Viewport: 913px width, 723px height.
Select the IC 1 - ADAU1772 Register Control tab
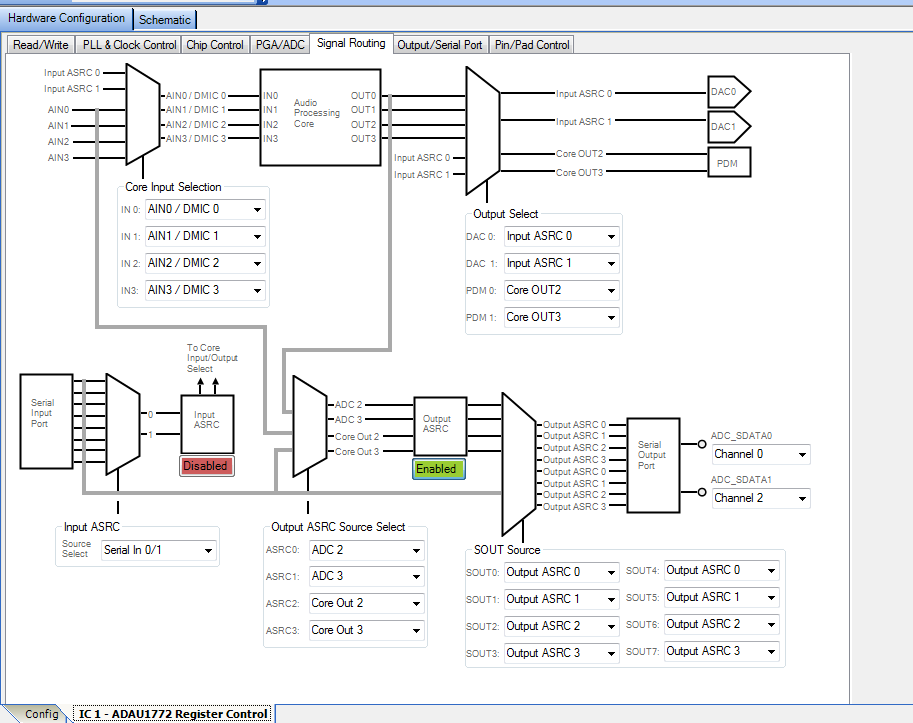point(173,714)
